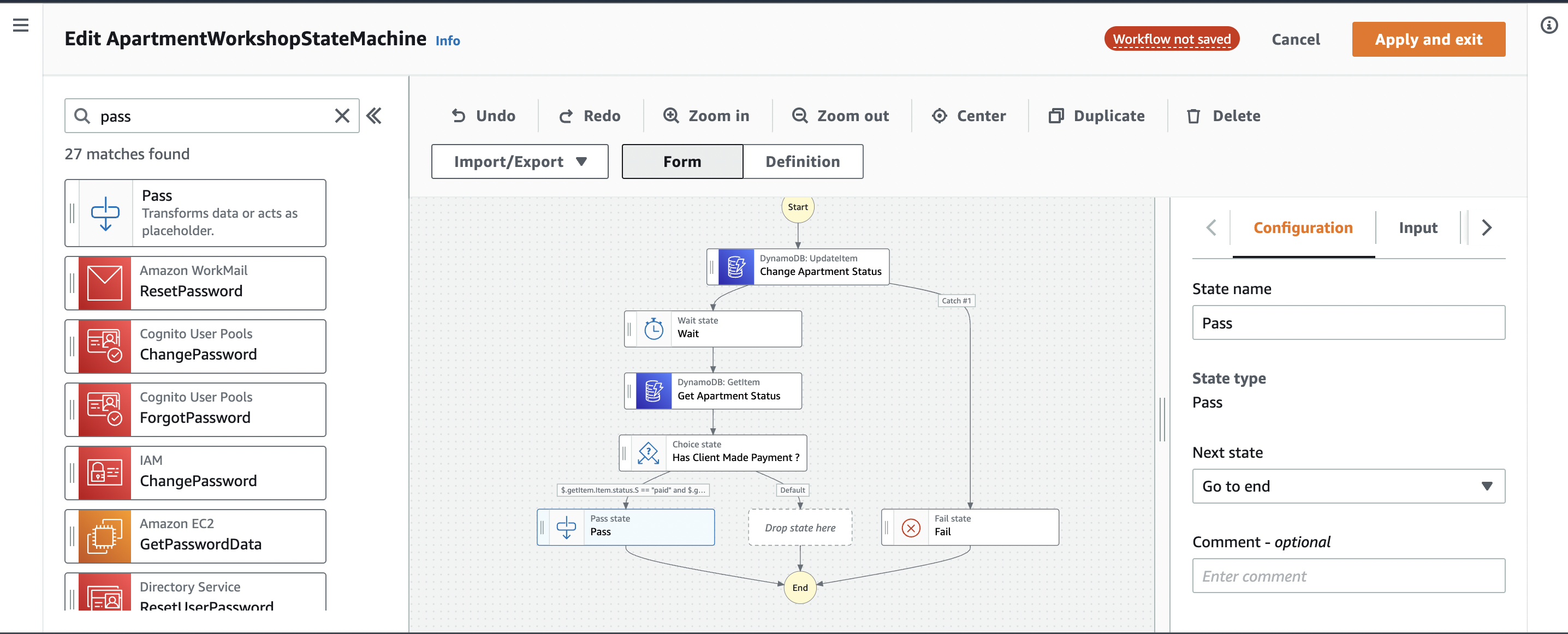Center the workflow canvas
The image size is (1568, 634).
coord(969,116)
